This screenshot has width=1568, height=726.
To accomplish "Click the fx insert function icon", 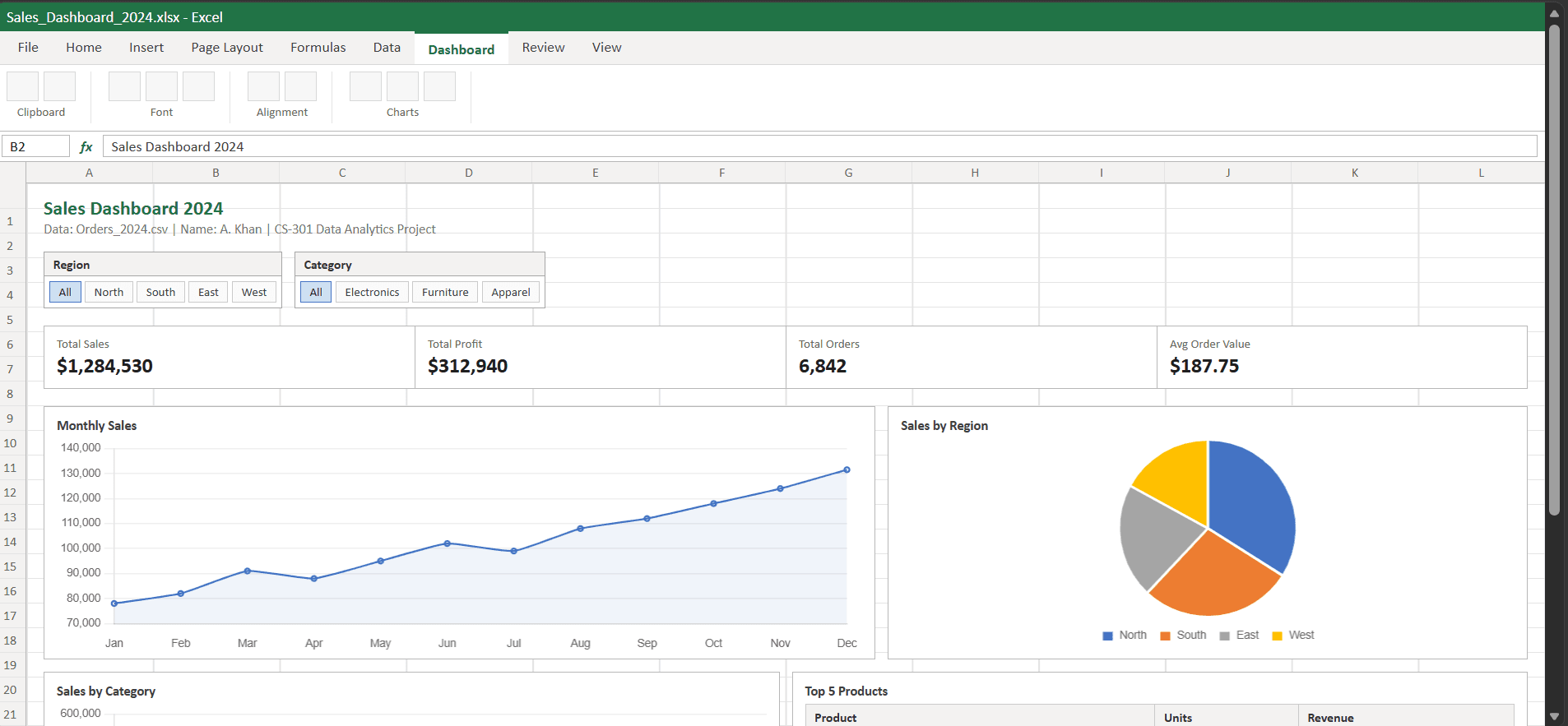I will tap(86, 147).
